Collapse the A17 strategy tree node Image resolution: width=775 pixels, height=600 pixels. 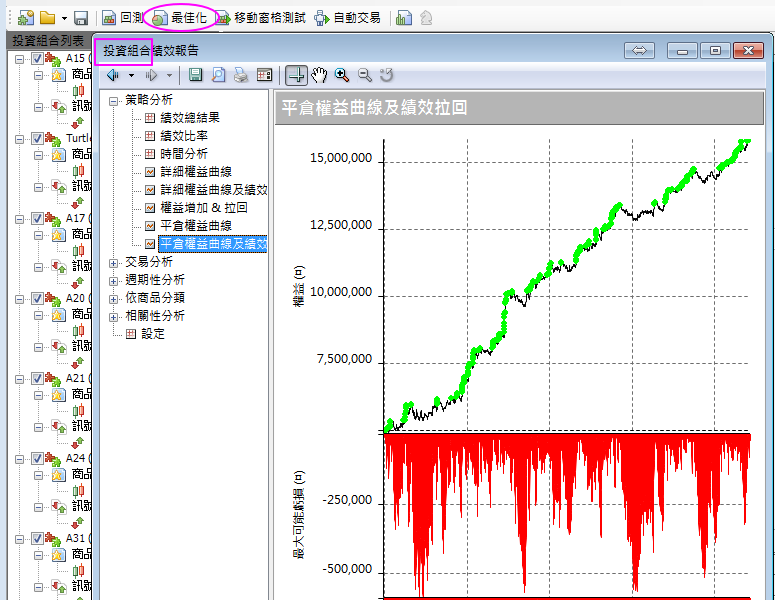click(x=19, y=219)
